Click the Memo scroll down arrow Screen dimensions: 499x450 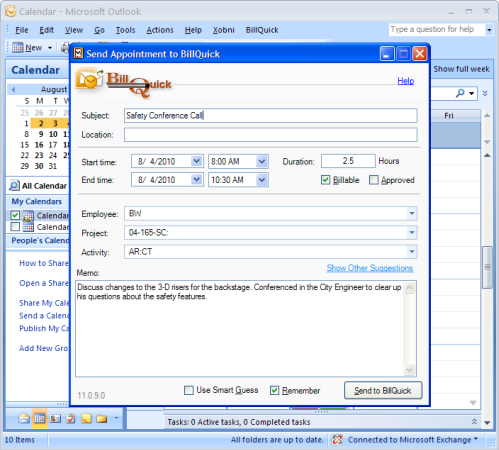coord(409,370)
